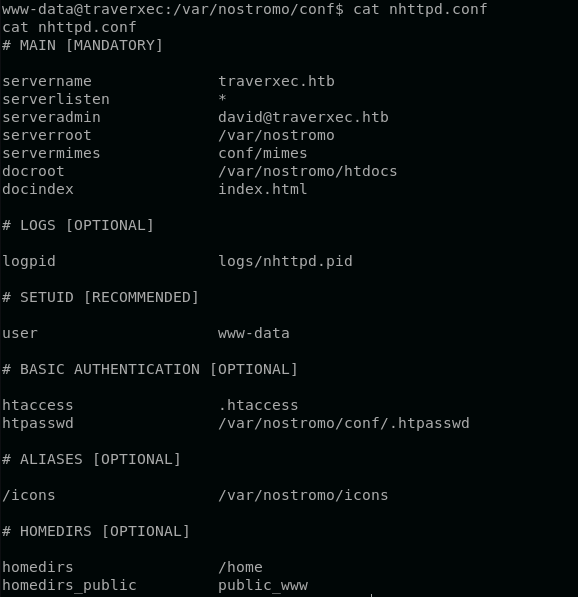Click the alias target /var/nostromo/icons
Image resolution: width=578 pixels, height=597 pixels.
(x=303, y=495)
